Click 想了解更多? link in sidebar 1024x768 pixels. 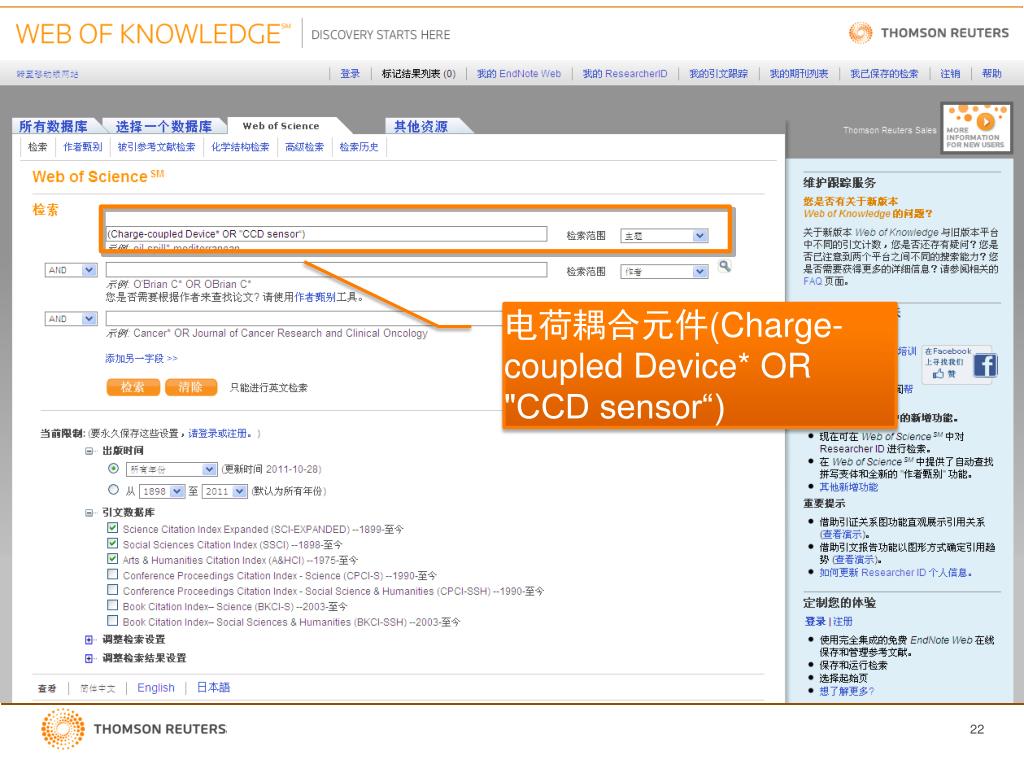tap(846, 690)
